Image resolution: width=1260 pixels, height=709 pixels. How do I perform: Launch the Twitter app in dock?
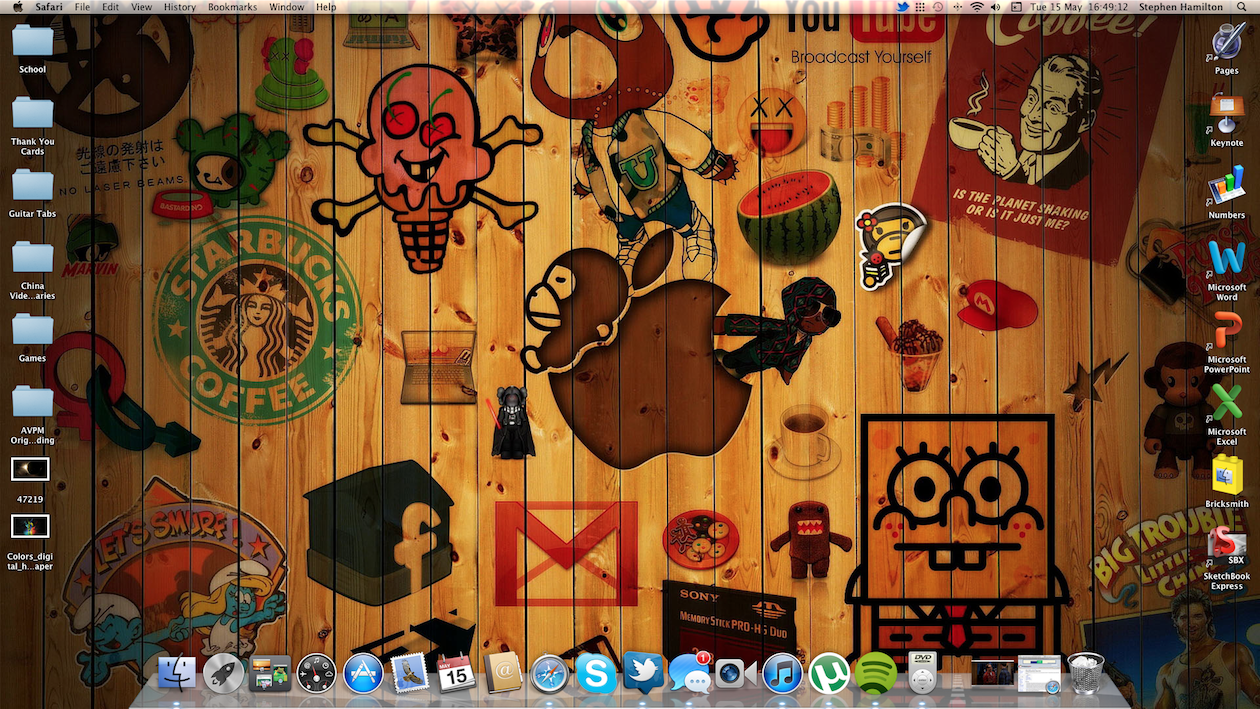[643, 673]
